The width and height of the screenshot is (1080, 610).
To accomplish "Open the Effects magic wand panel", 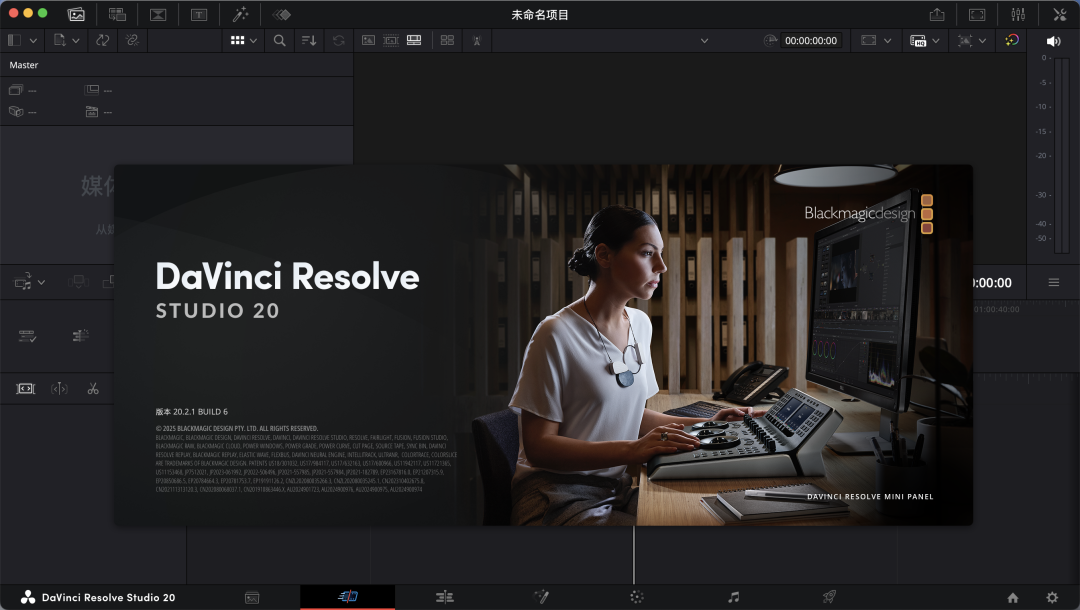I will click(x=241, y=14).
